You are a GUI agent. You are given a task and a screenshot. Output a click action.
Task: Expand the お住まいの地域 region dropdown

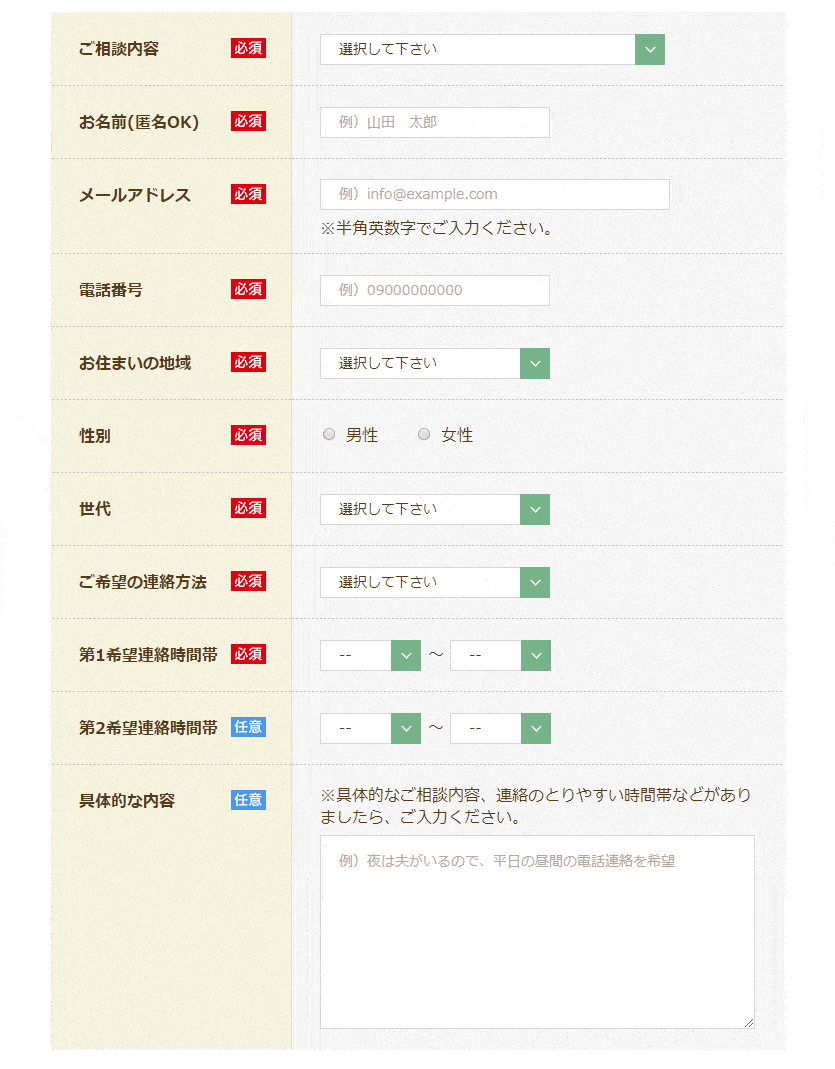coord(420,363)
